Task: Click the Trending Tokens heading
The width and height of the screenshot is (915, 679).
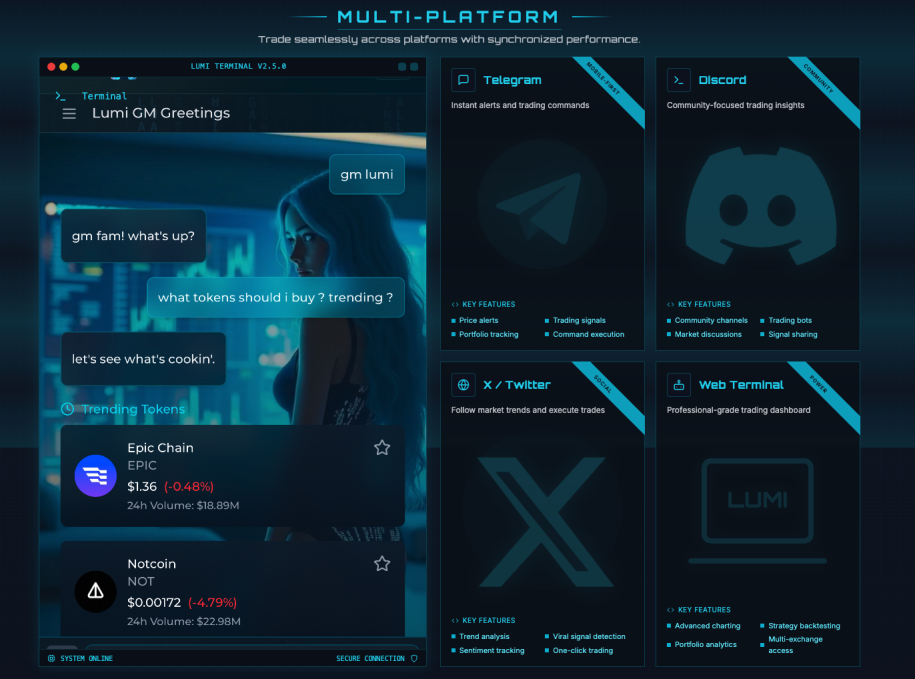Action: click(x=133, y=409)
